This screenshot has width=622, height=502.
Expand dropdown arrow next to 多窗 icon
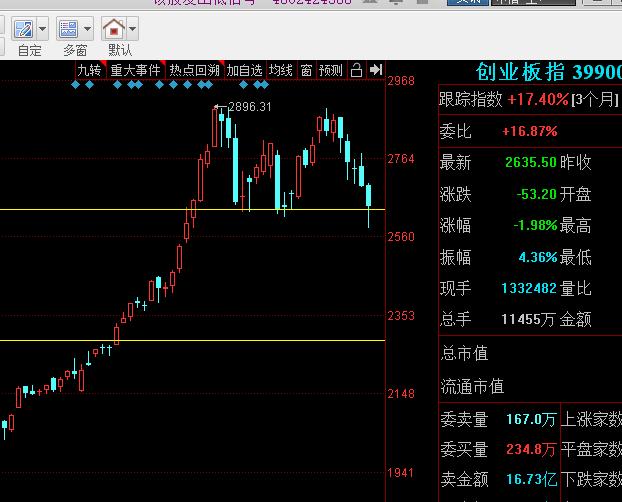click(x=88, y=29)
